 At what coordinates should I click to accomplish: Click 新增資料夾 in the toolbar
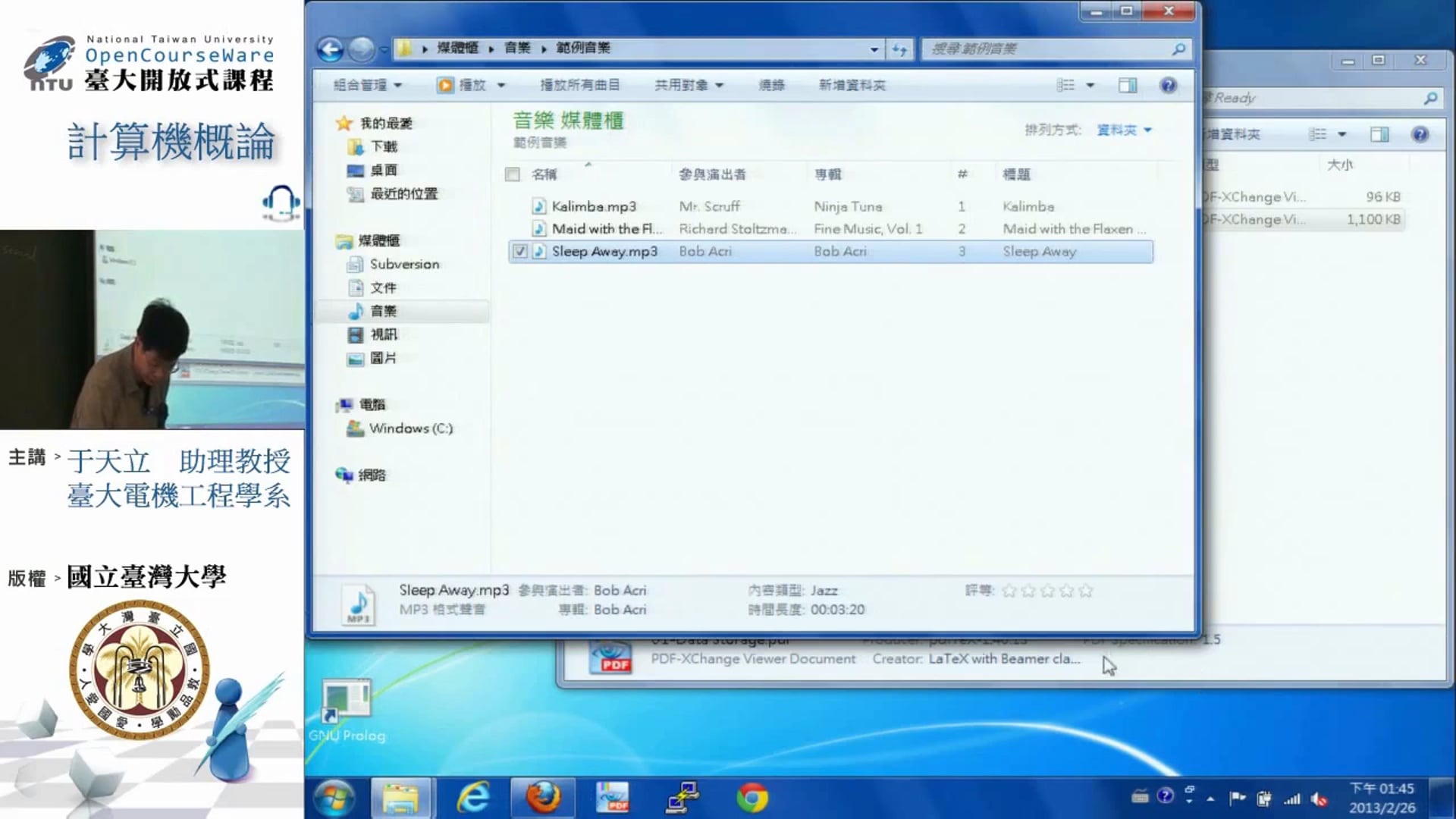click(852, 85)
